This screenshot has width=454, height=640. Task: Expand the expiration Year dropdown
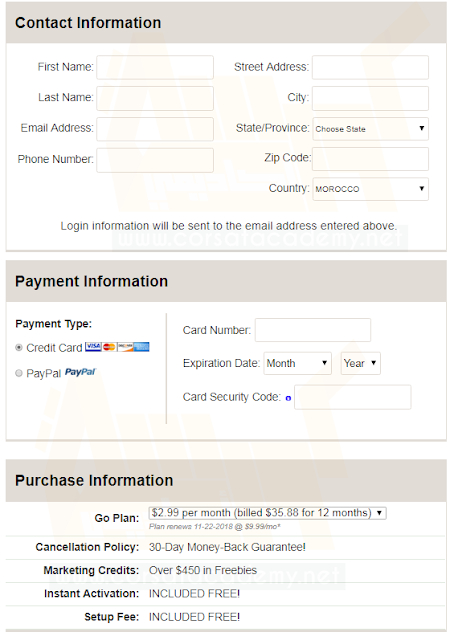(361, 363)
